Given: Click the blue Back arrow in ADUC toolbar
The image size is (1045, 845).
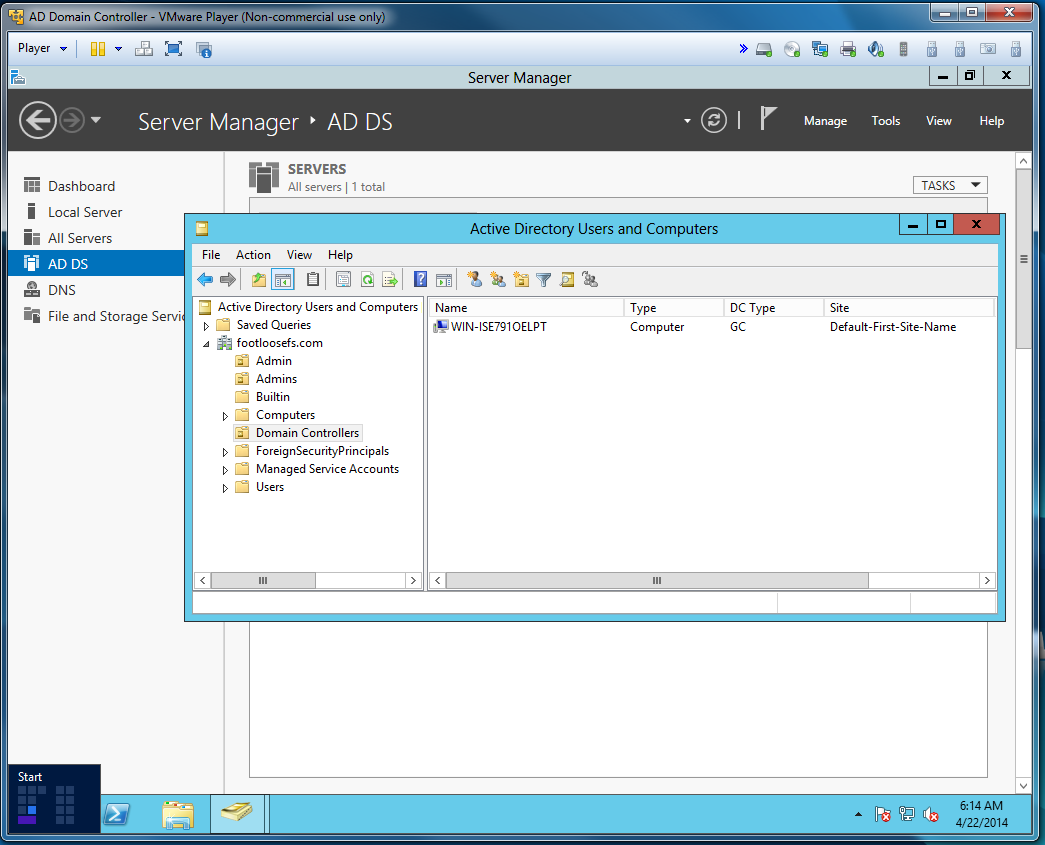Looking at the screenshot, I should 205,280.
